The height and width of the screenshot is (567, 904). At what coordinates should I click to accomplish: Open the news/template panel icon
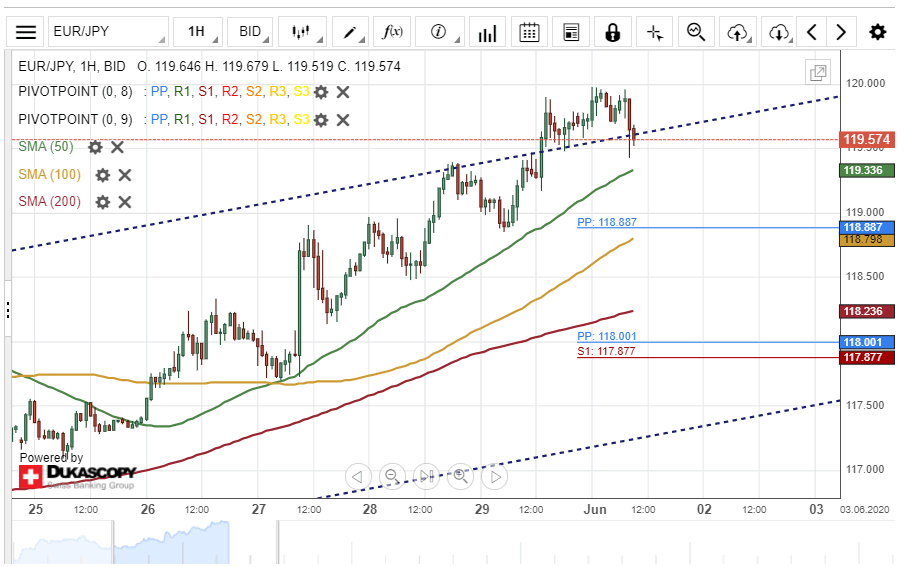point(571,32)
